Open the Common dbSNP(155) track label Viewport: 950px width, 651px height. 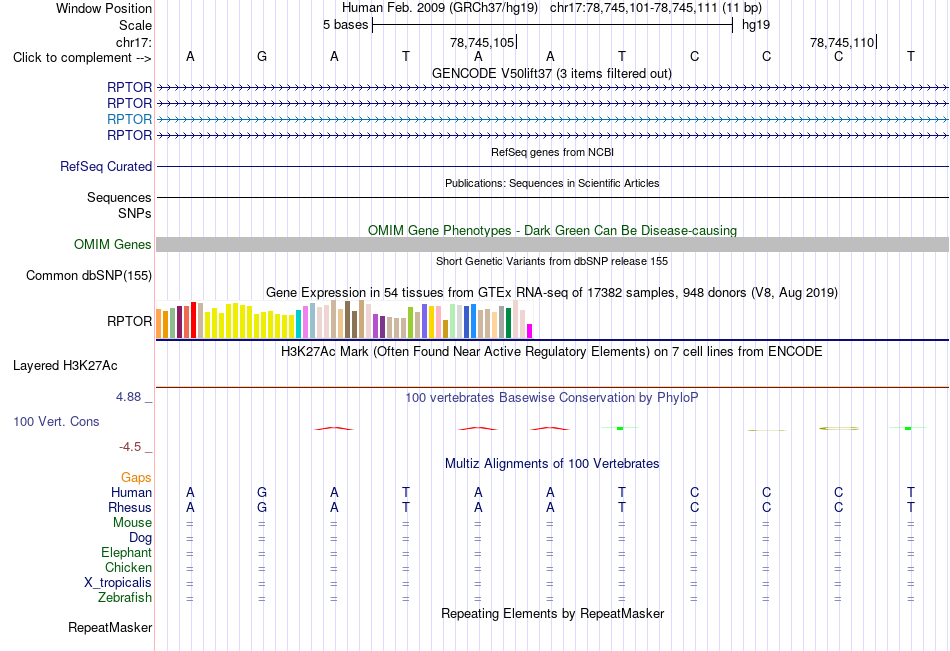(89, 276)
